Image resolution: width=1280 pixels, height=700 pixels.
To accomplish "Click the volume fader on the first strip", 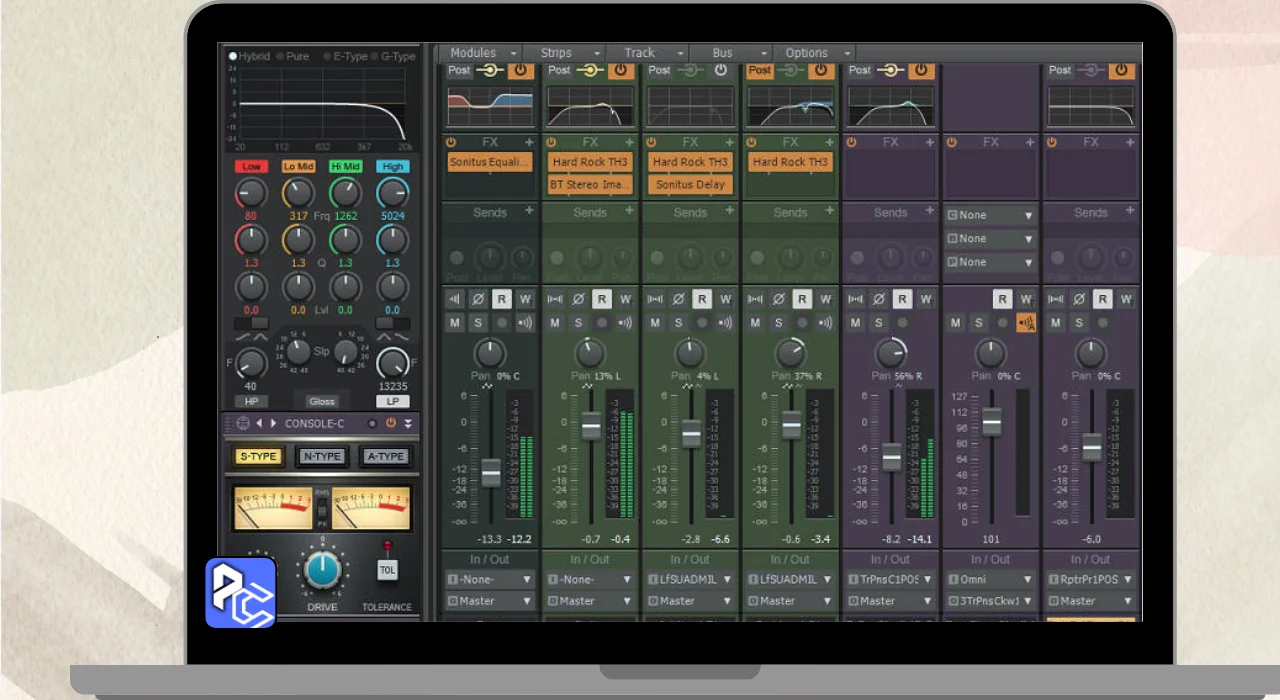I will point(490,472).
